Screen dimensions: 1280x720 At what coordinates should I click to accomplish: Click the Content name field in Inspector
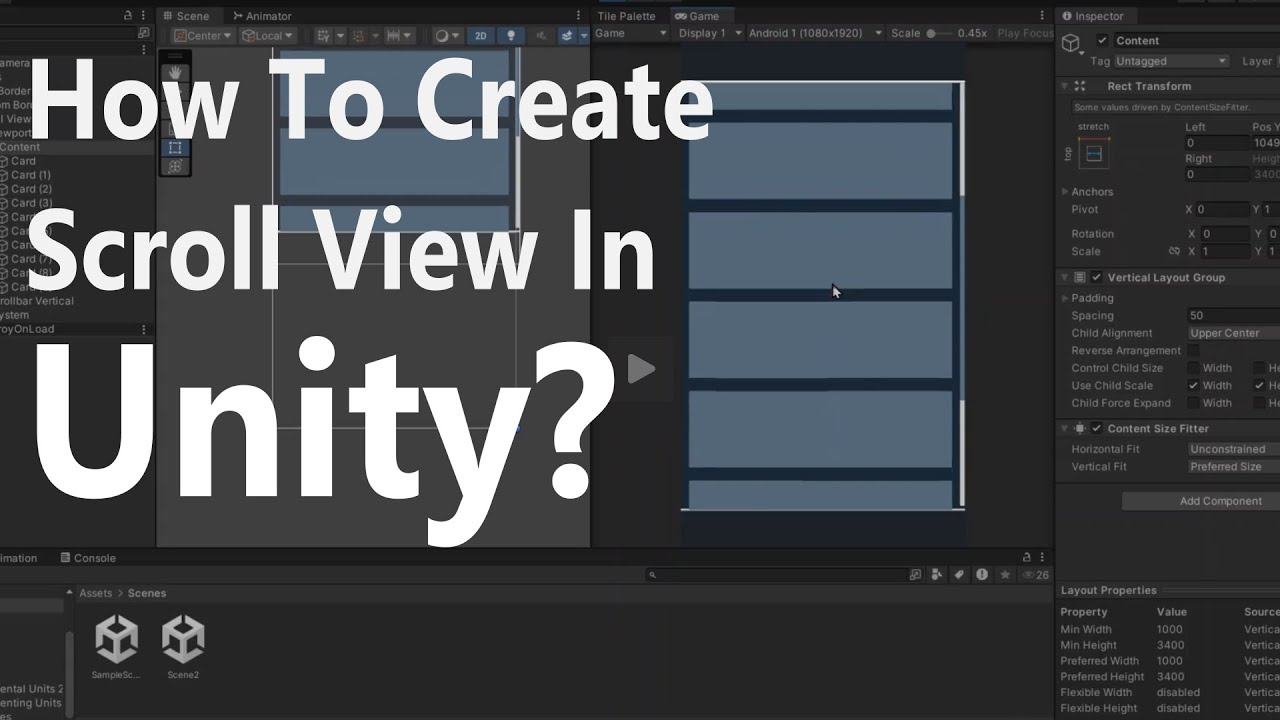point(1196,40)
